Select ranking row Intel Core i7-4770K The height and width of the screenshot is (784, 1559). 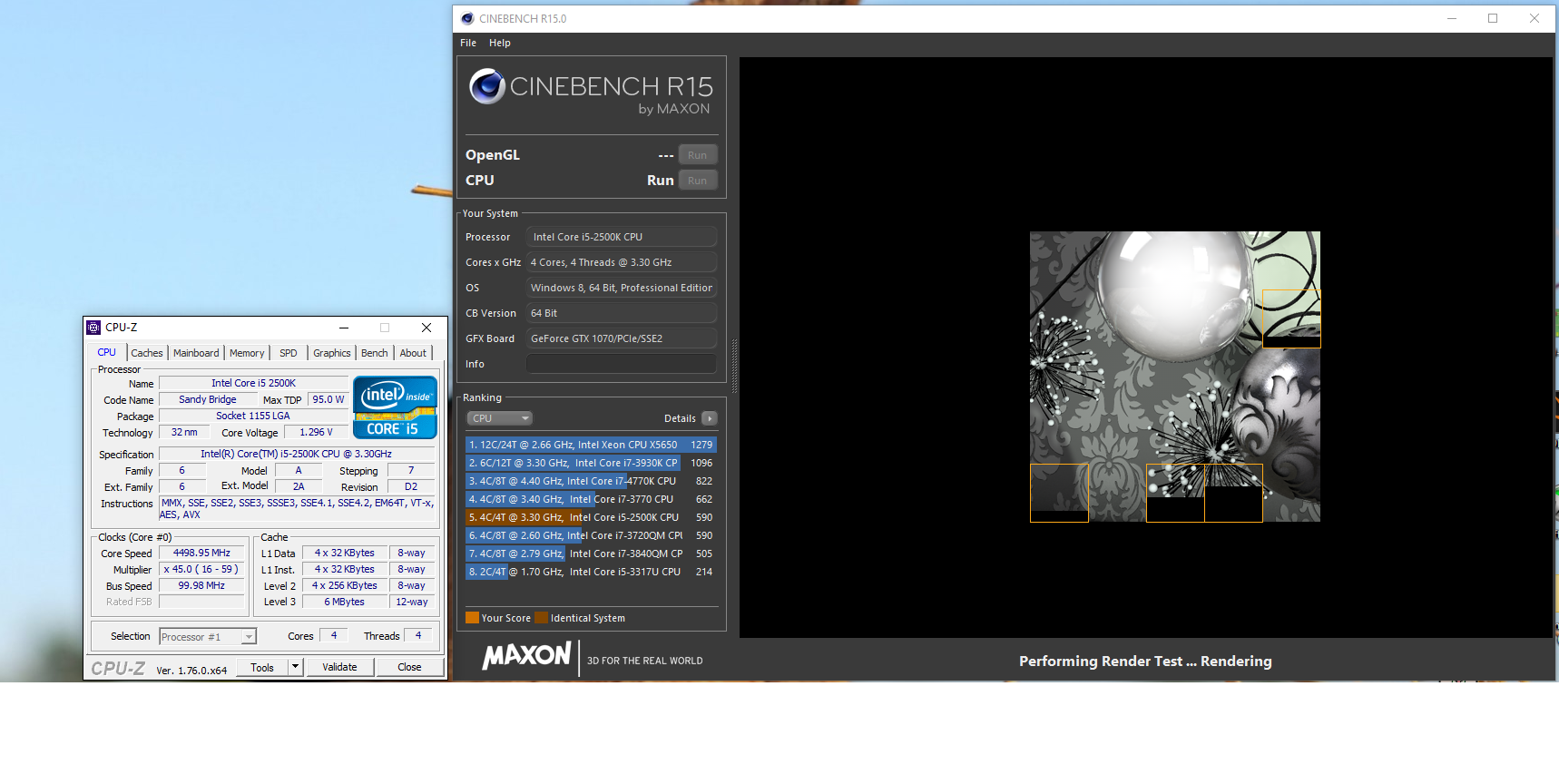pyautogui.click(x=591, y=481)
